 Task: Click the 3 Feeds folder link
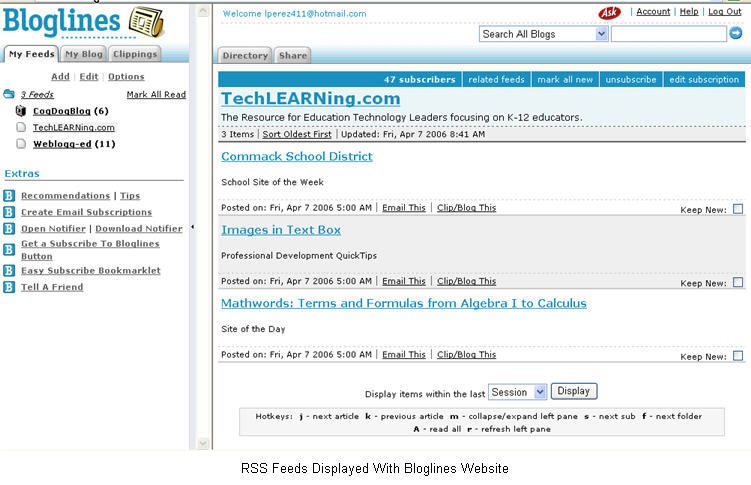37,94
